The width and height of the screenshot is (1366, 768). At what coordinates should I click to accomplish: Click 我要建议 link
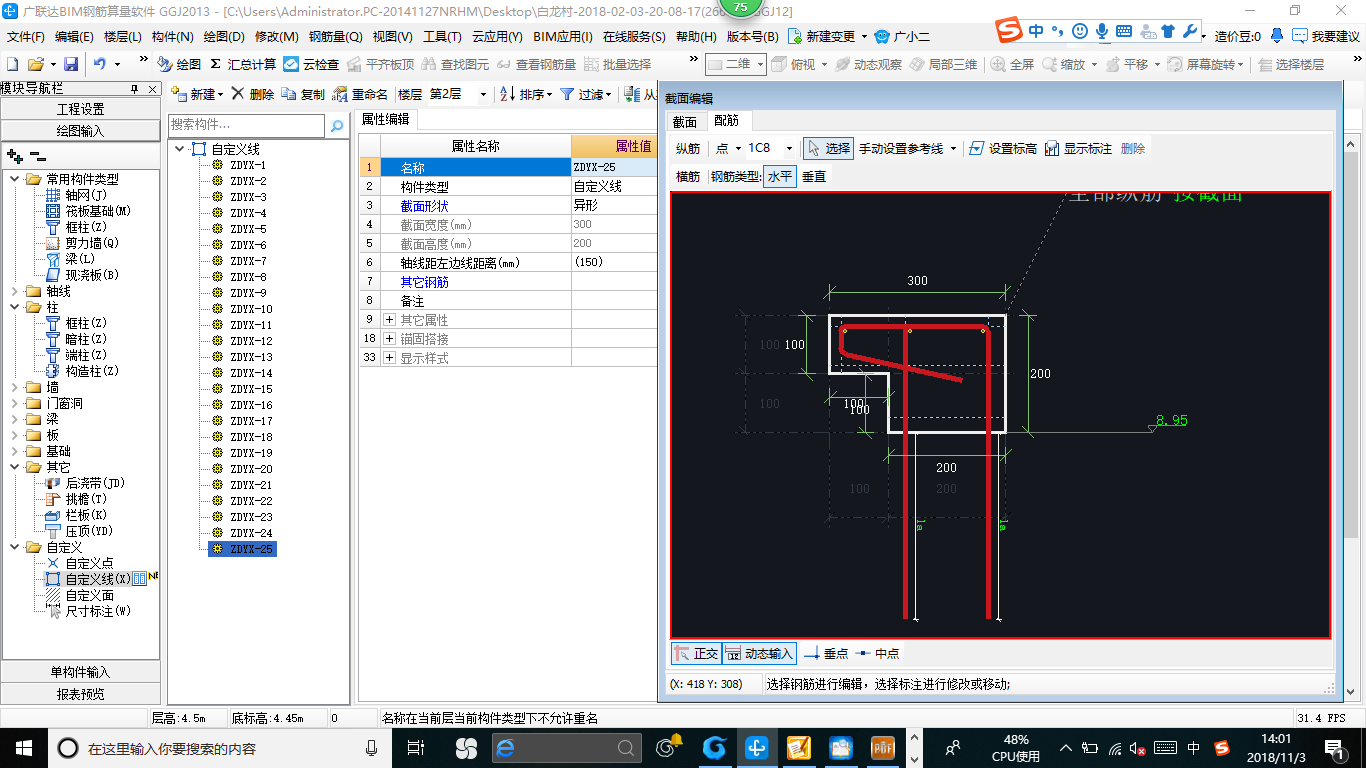[x=1326, y=37]
